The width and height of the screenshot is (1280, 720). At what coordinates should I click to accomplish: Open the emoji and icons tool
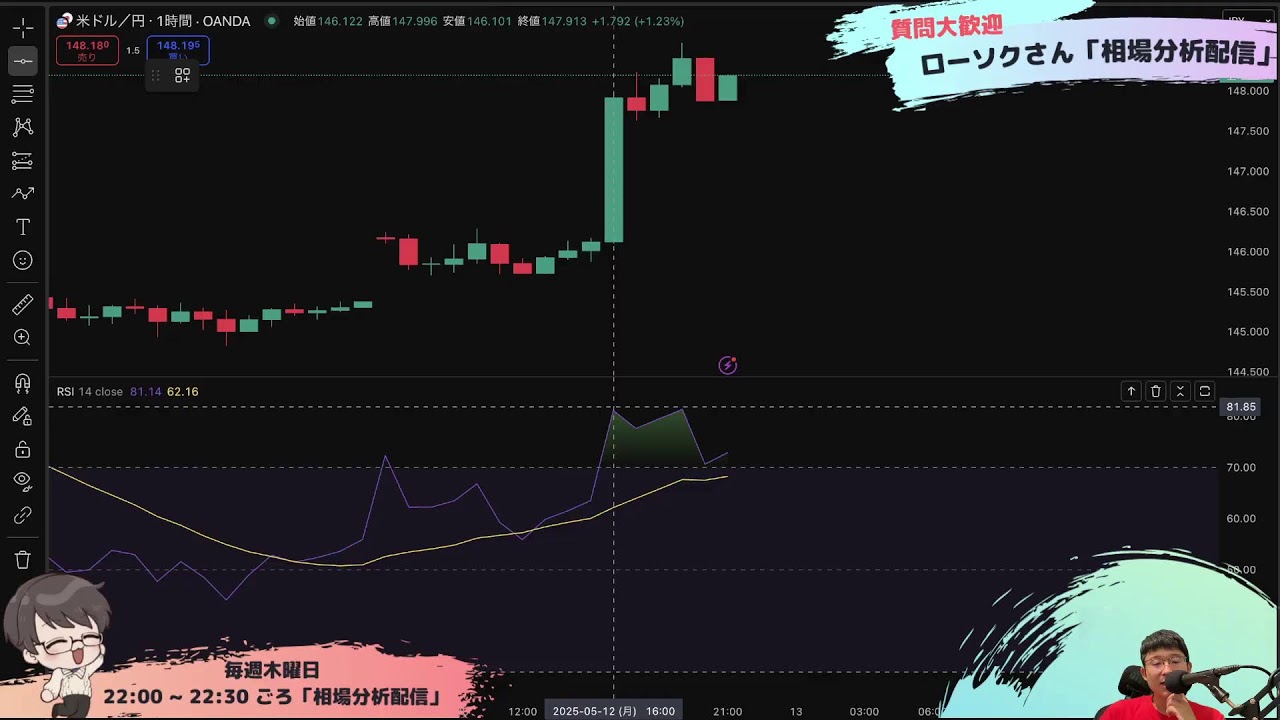[22, 260]
